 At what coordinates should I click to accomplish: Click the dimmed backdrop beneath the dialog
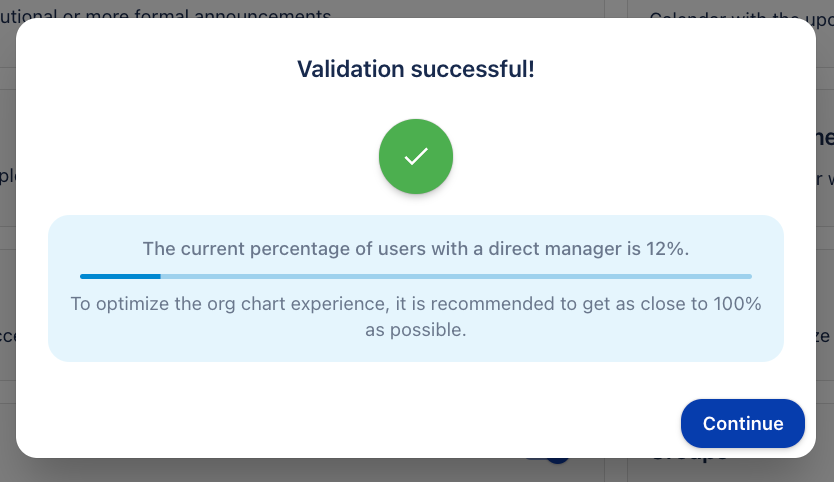point(300,470)
